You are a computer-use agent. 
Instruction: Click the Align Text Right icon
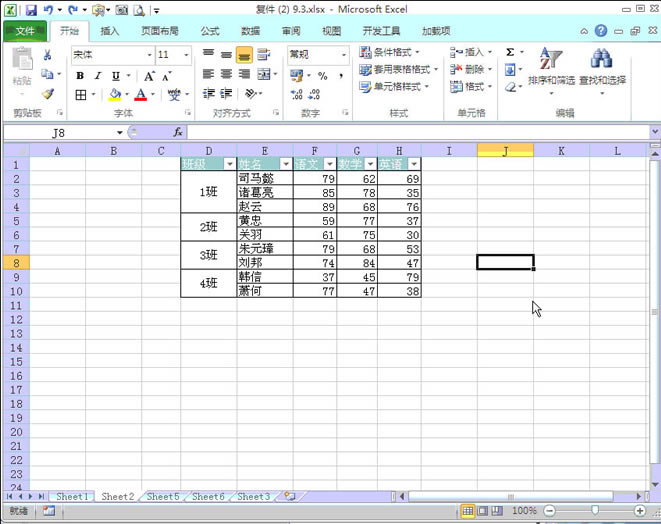[244, 74]
